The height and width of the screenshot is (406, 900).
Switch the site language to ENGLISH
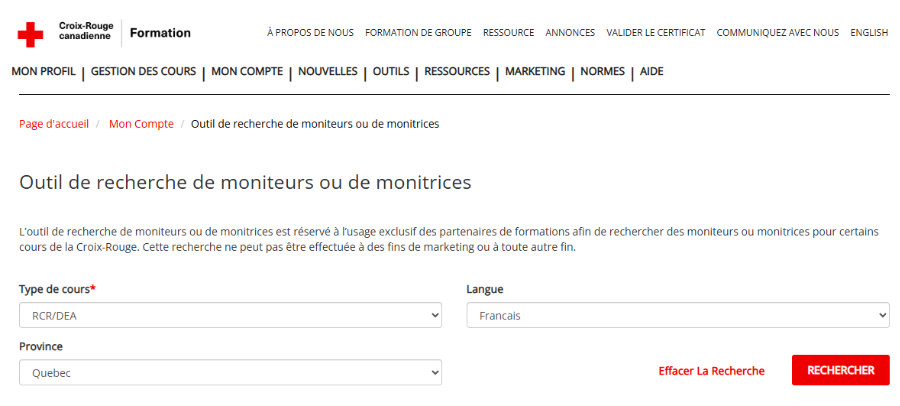click(869, 33)
